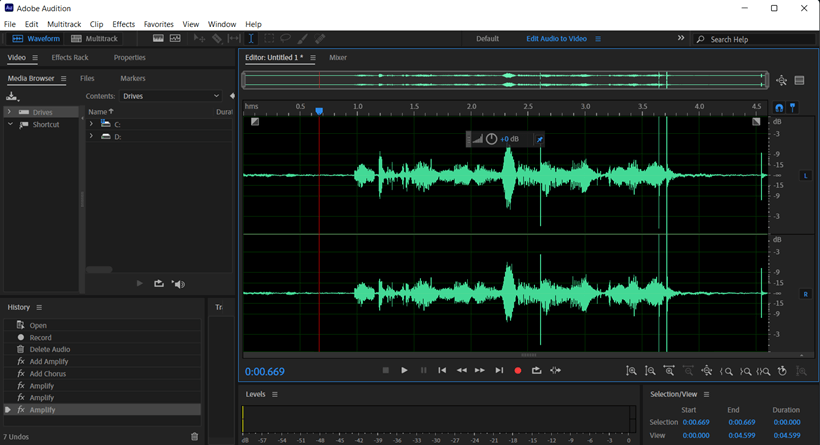Image resolution: width=820 pixels, height=445 pixels.
Task: Click the Fast Forward button
Action: (x=480, y=370)
